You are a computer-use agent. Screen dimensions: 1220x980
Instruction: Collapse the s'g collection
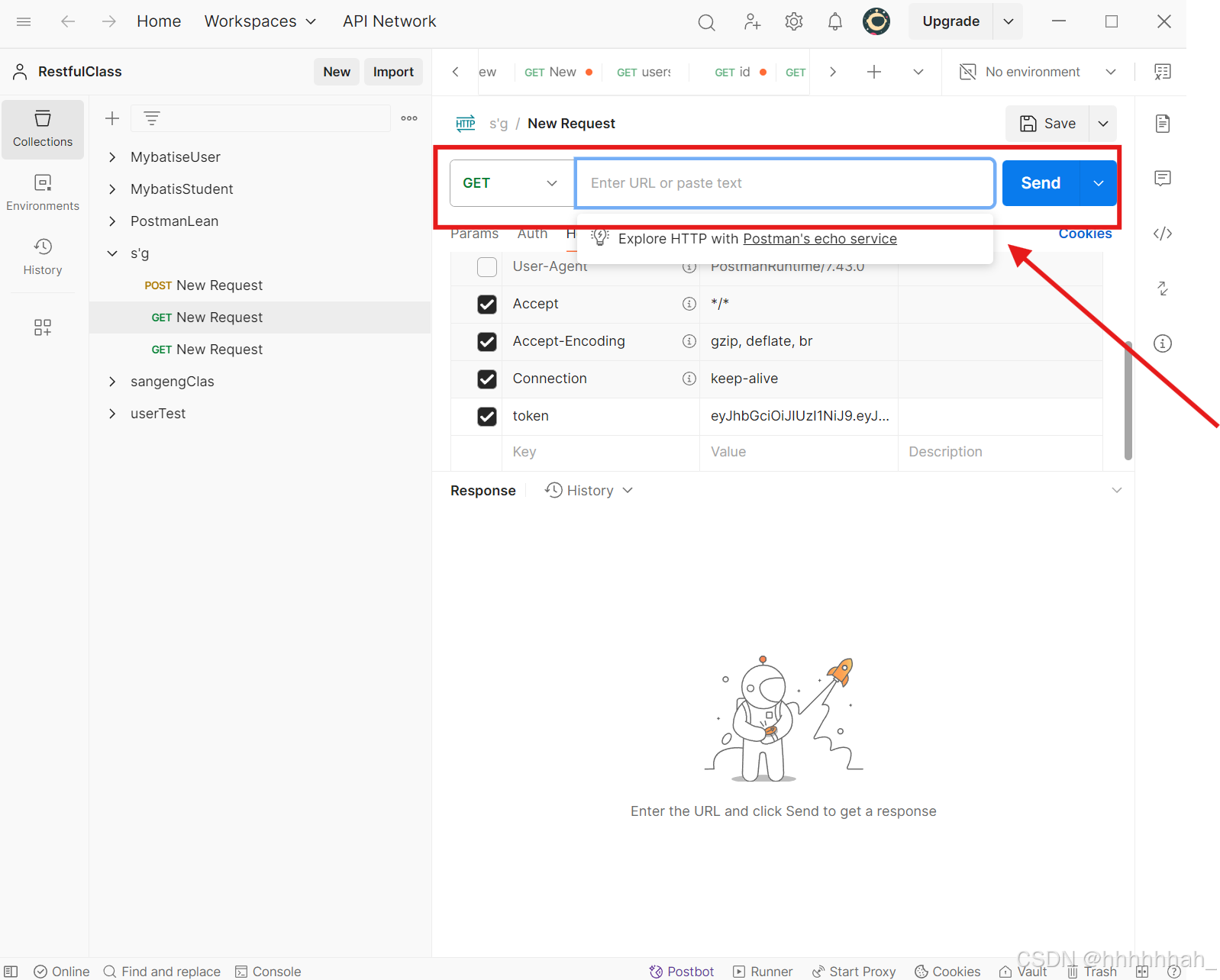click(112, 253)
